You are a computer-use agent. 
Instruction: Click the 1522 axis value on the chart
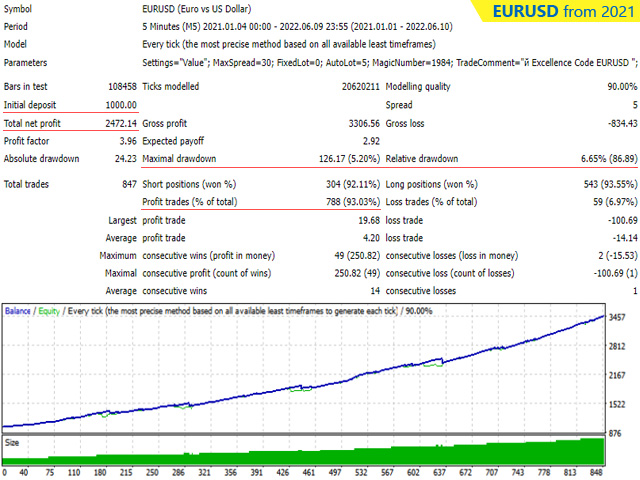click(x=617, y=404)
